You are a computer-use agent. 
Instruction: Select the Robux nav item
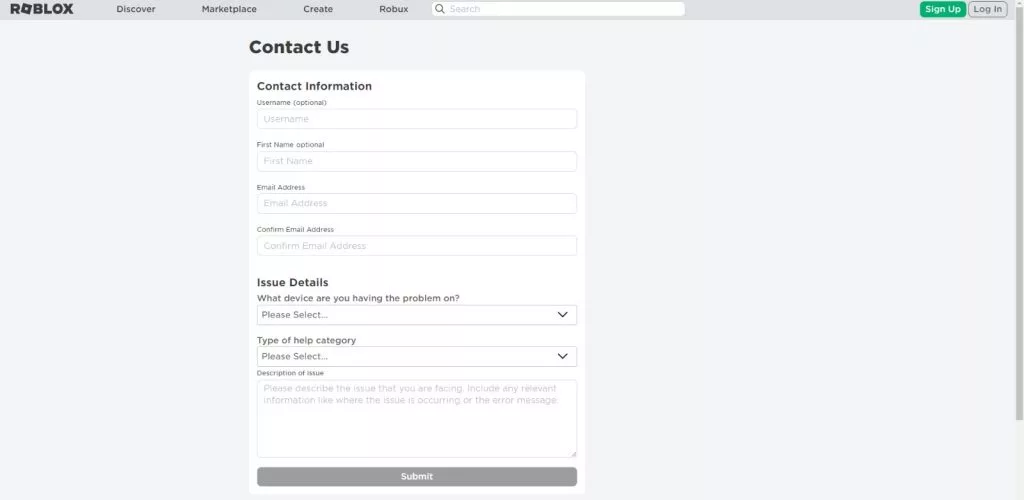[x=393, y=9]
